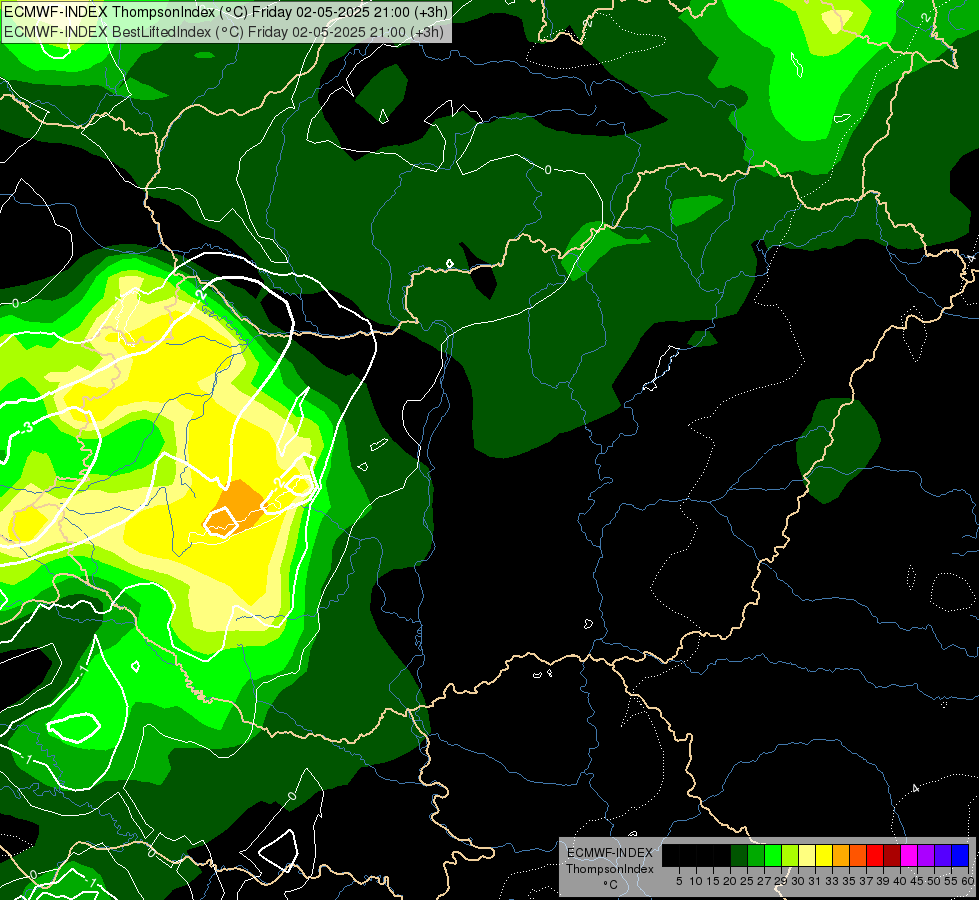Select the yellow 31-33 legend swatch
The width and height of the screenshot is (979, 900).
[x=824, y=855]
